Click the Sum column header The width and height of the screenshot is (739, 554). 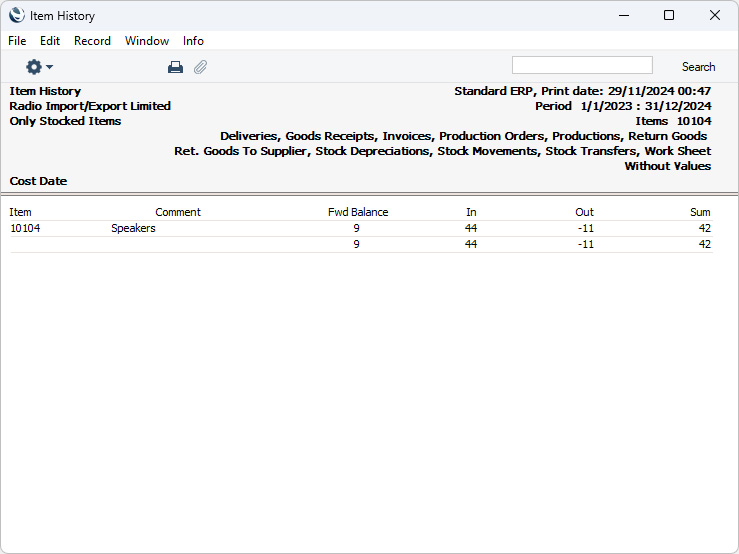[x=700, y=212]
